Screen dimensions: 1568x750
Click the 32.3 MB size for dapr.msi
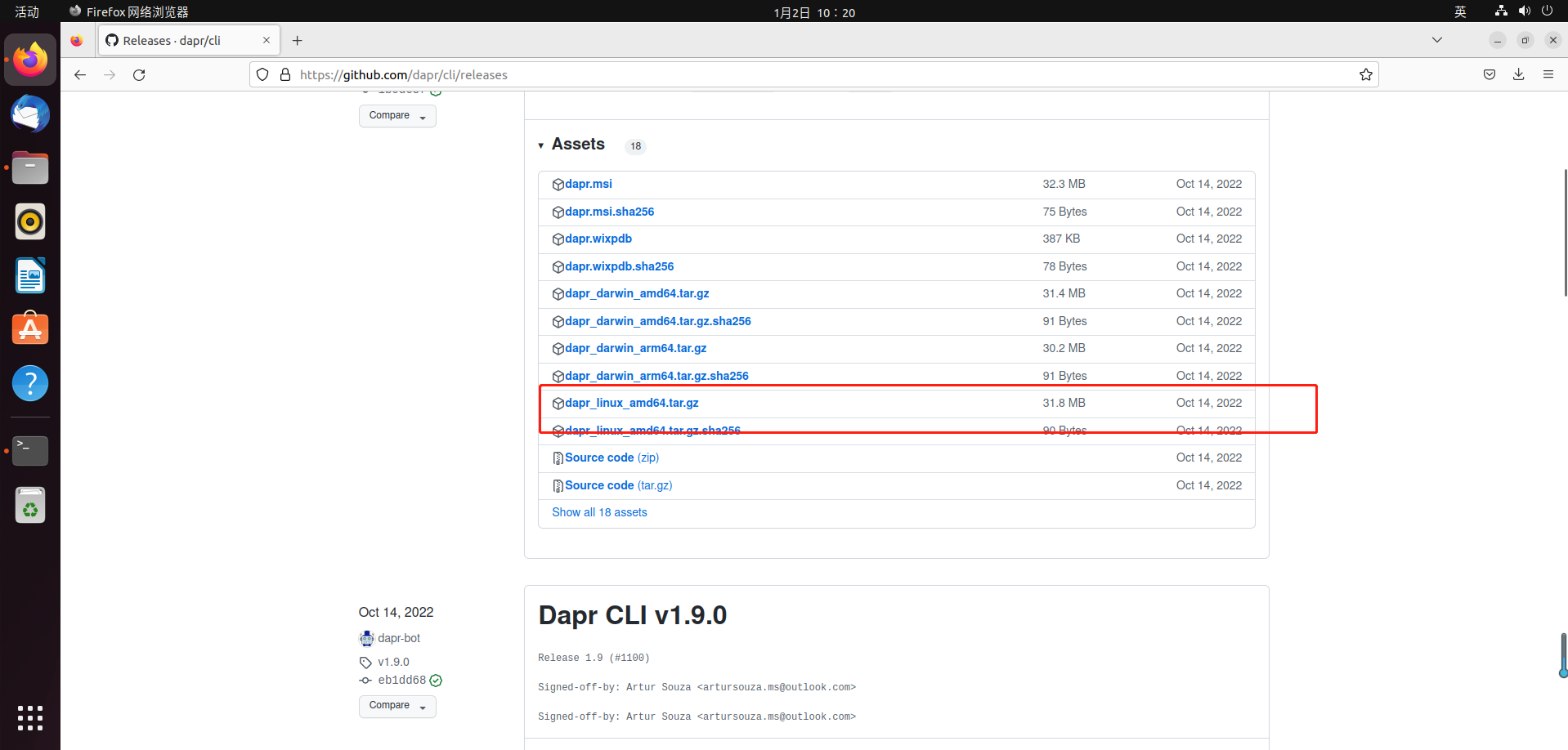click(x=1064, y=184)
